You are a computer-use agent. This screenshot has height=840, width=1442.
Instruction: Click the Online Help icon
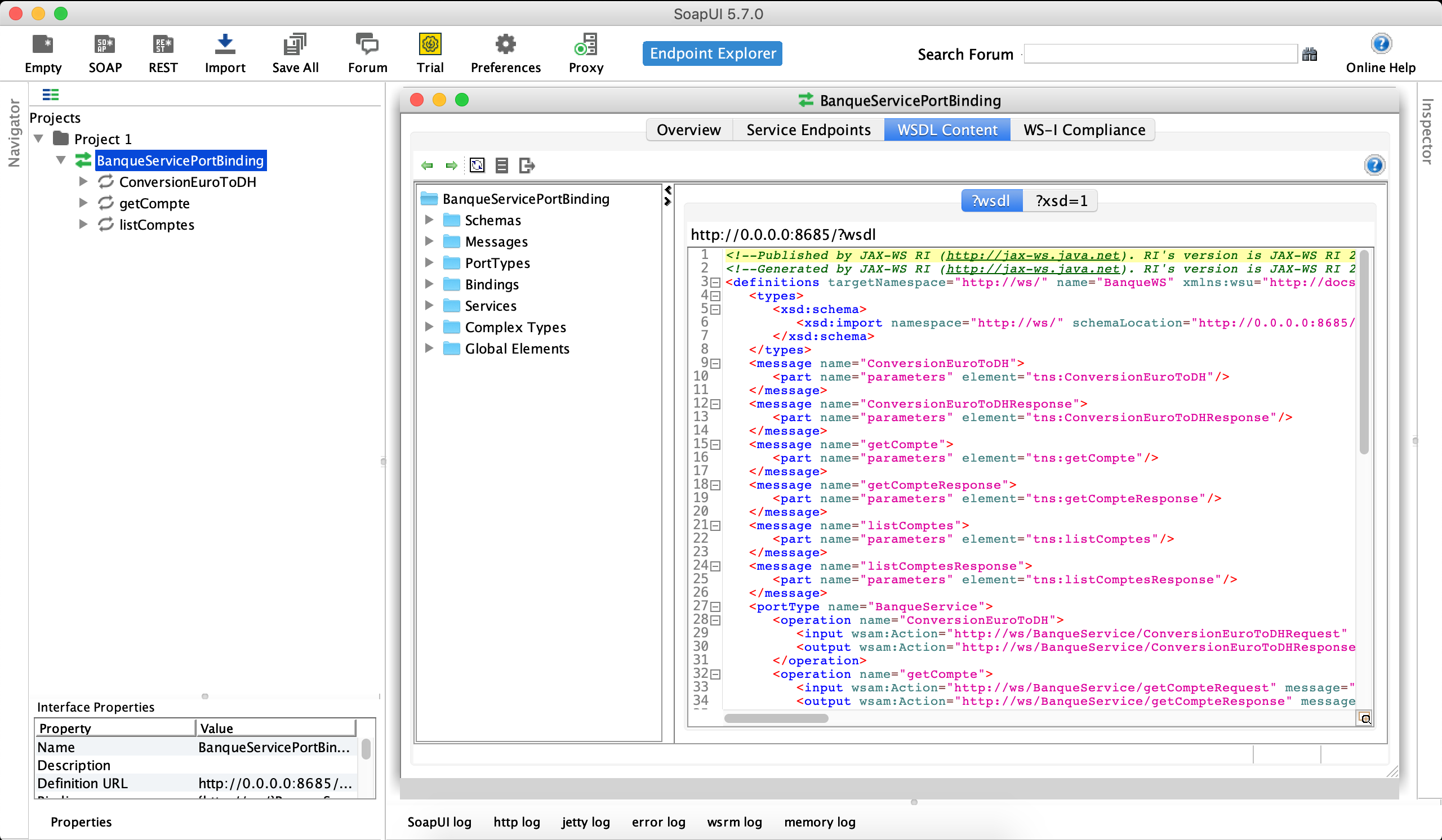1381,44
